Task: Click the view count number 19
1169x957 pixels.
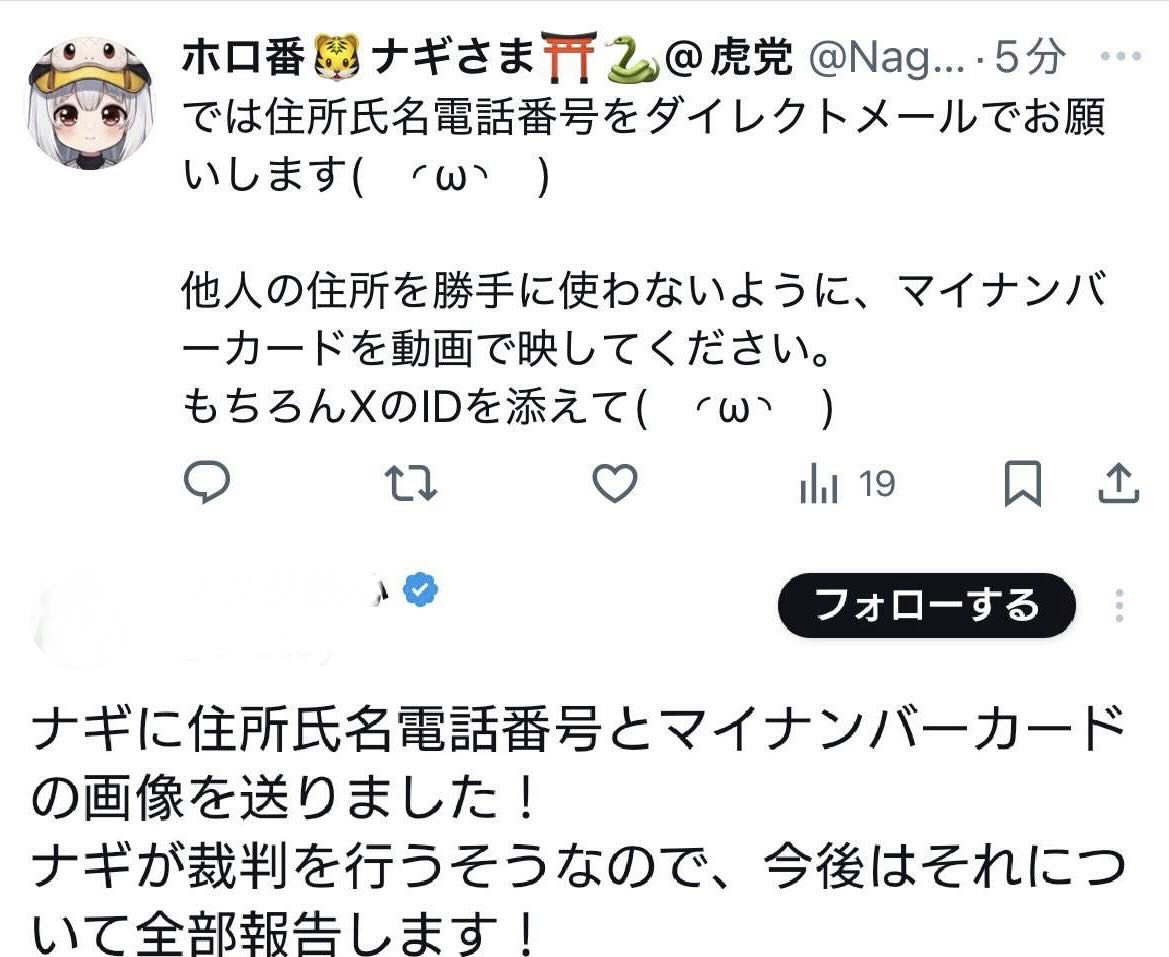Action: point(877,484)
